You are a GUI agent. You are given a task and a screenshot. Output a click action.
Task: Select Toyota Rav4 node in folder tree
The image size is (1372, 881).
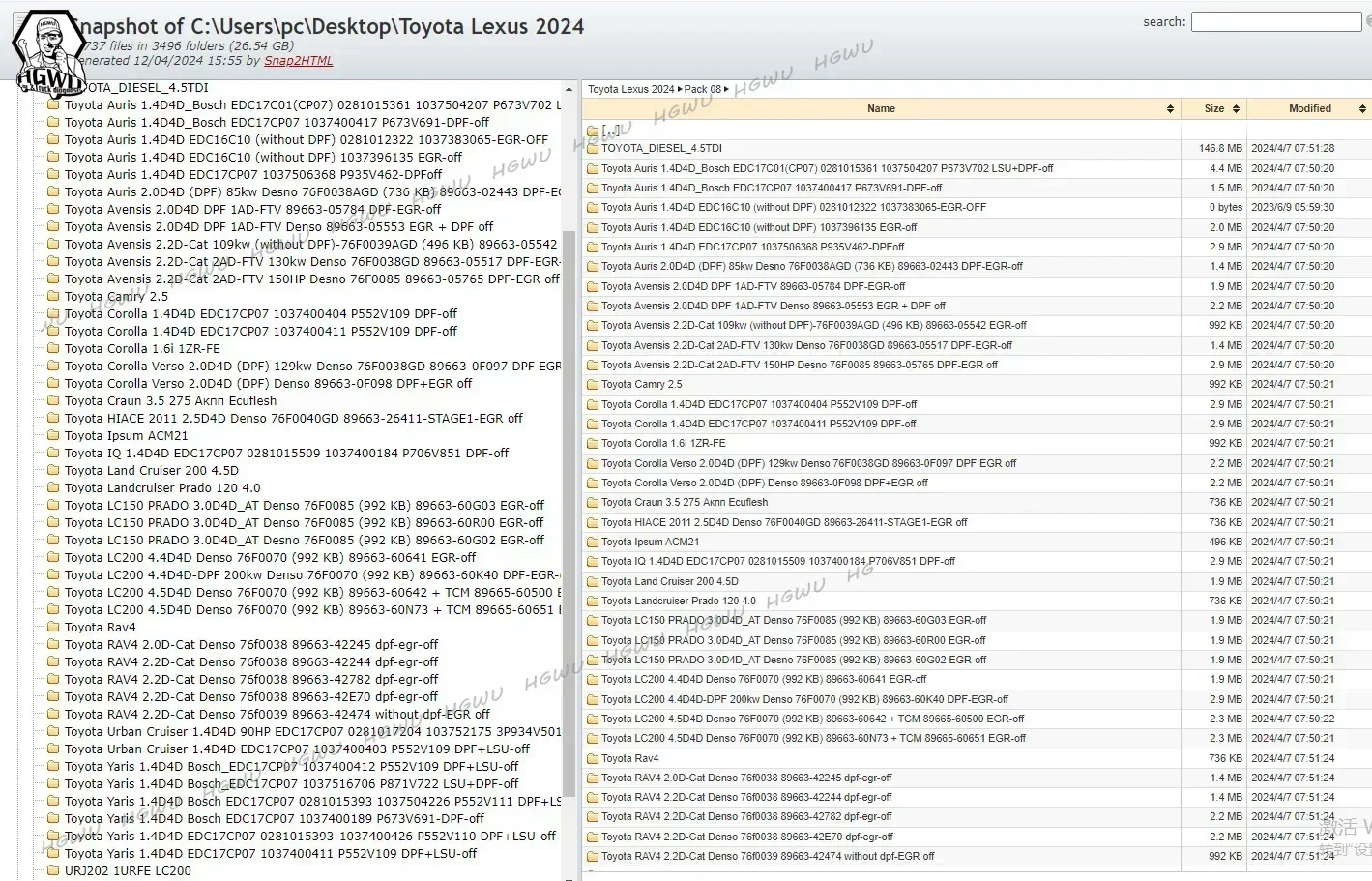(x=100, y=628)
